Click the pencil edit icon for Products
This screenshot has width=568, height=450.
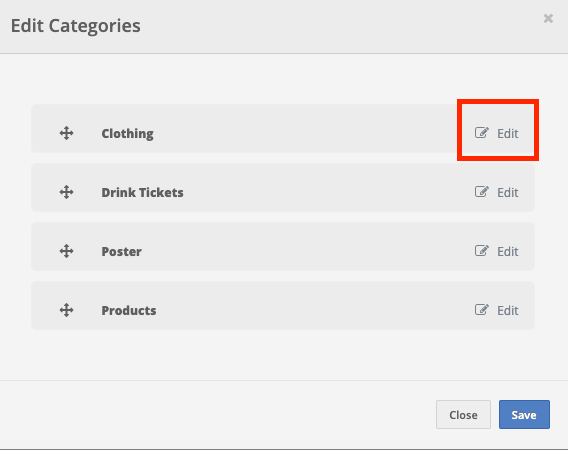point(482,310)
